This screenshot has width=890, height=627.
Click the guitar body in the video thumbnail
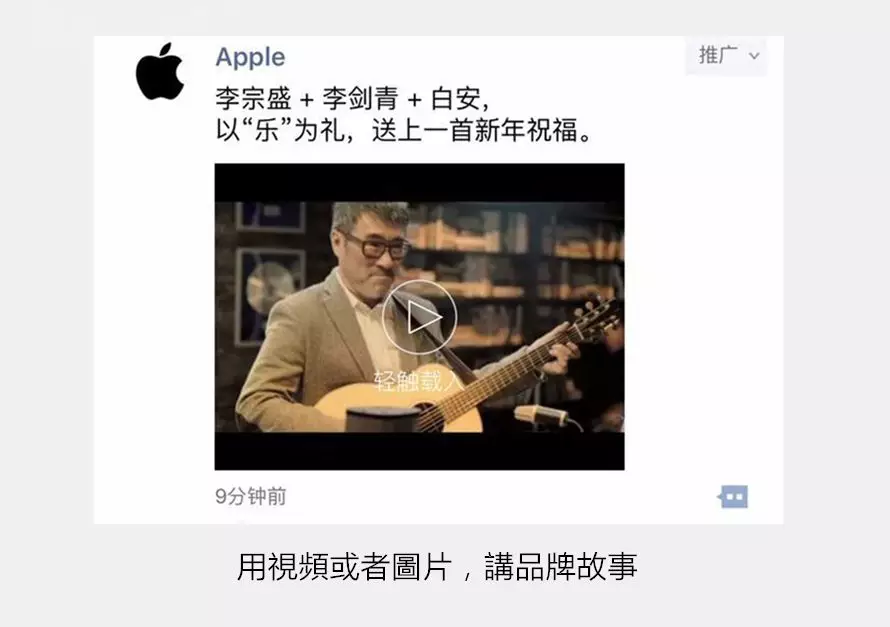point(397,407)
